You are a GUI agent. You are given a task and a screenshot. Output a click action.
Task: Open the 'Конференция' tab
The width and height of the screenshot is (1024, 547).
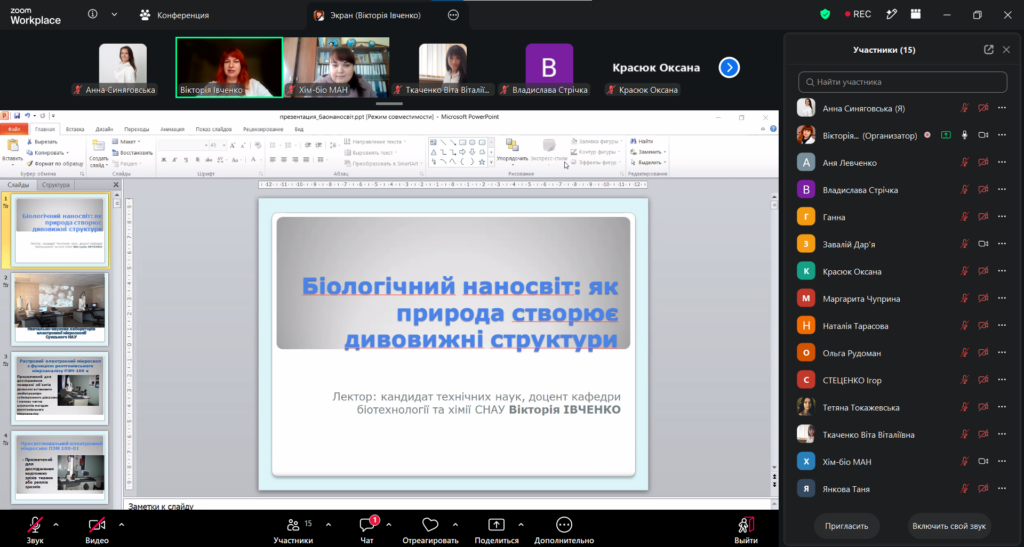point(174,15)
